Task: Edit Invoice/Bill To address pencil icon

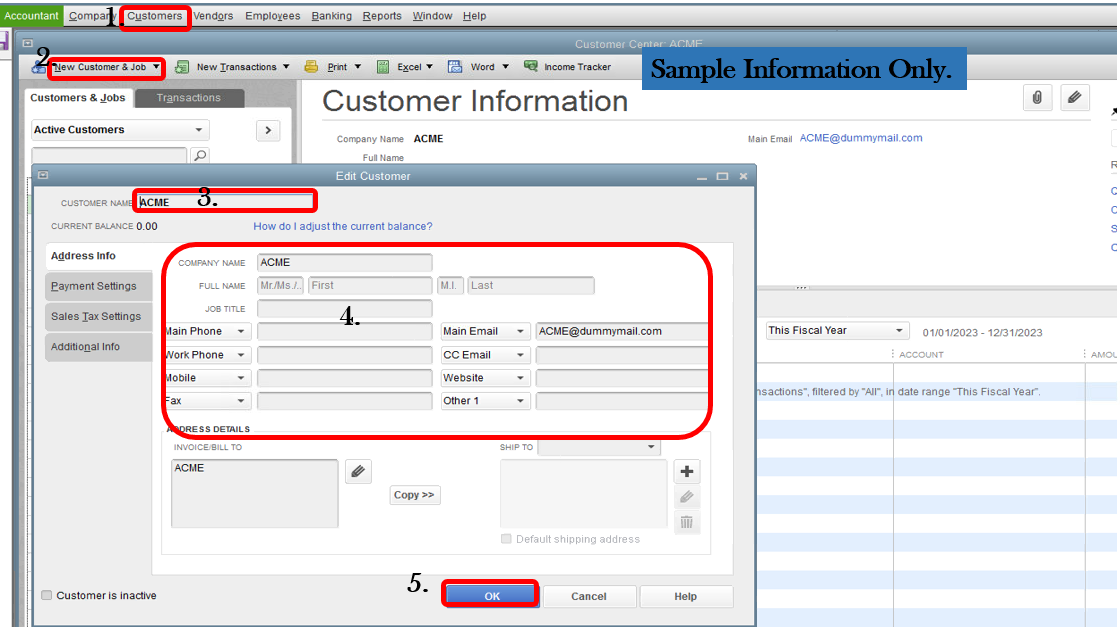Action: click(358, 471)
